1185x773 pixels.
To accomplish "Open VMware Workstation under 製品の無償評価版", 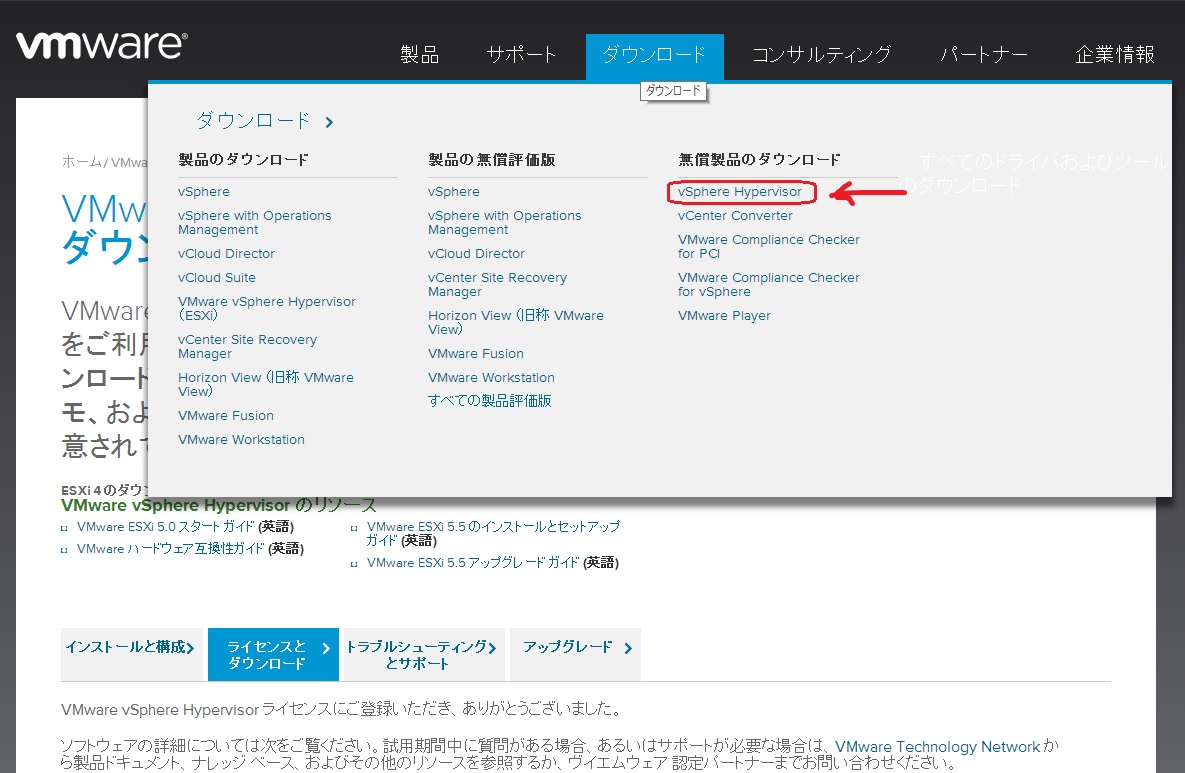I will 492,378.
